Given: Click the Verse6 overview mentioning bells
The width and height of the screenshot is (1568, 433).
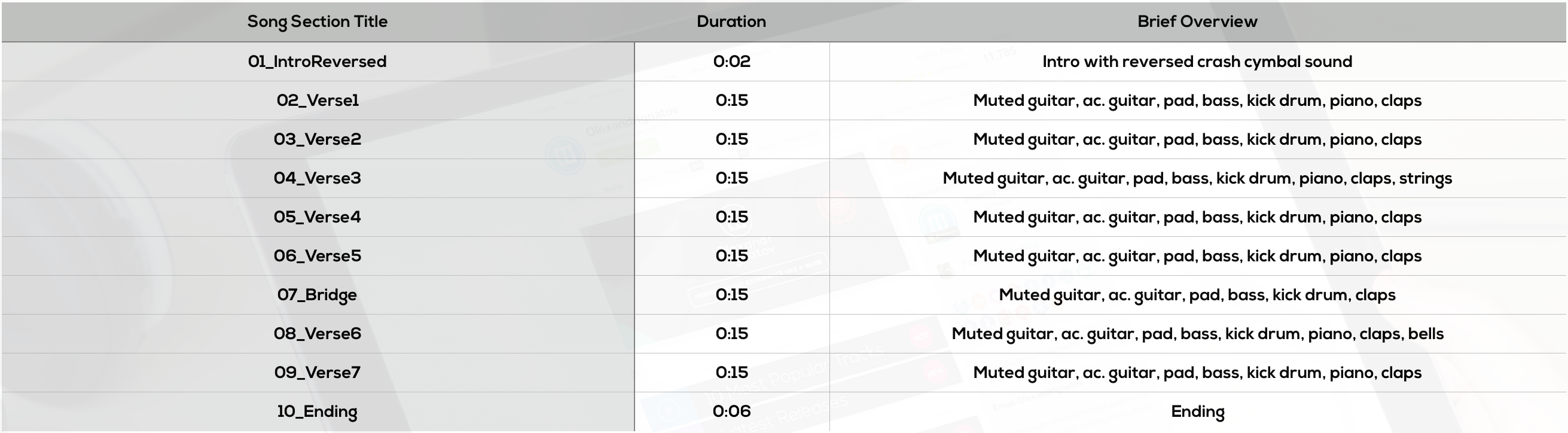Looking at the screenshot, I should [x=1197, y=334].
